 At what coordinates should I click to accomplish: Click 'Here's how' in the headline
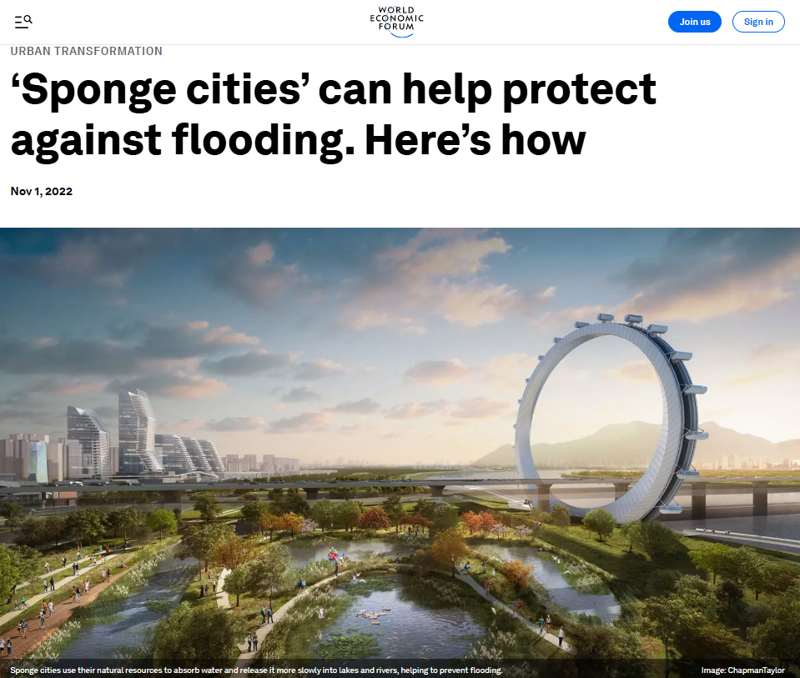point(475,140)
